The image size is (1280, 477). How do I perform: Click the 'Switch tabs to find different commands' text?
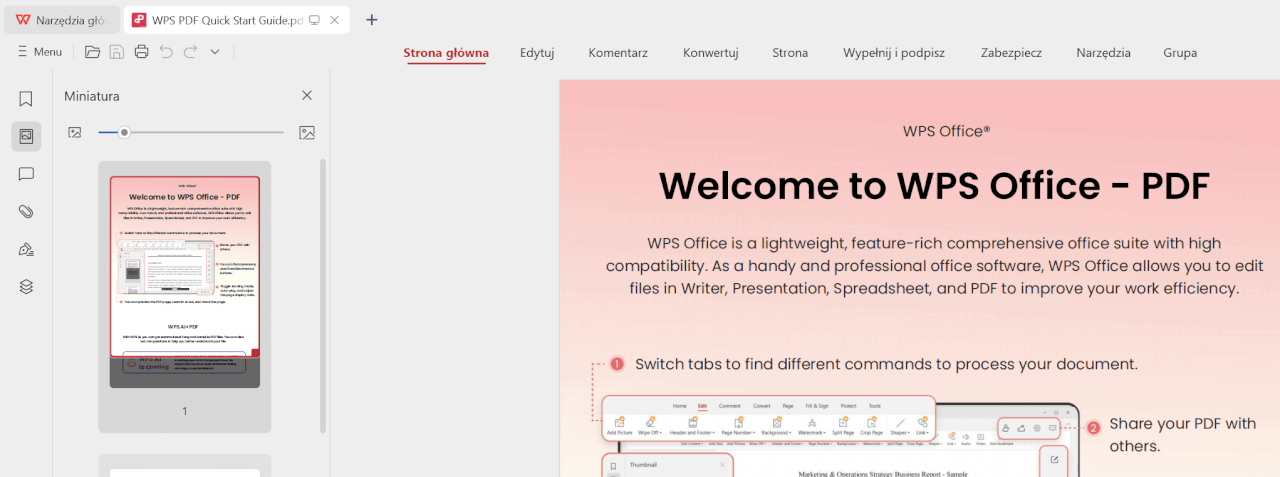tap(886, 364)
